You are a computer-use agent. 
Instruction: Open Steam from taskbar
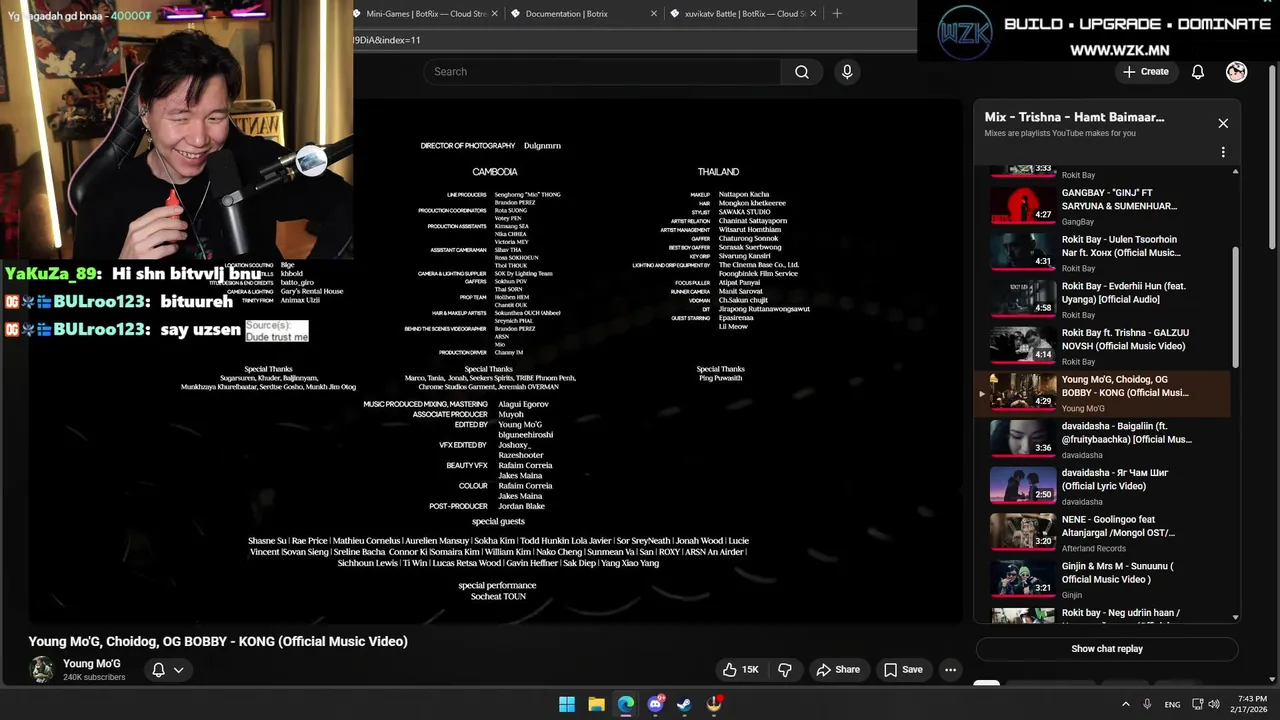pyautogui.click(x=684, y=704)
